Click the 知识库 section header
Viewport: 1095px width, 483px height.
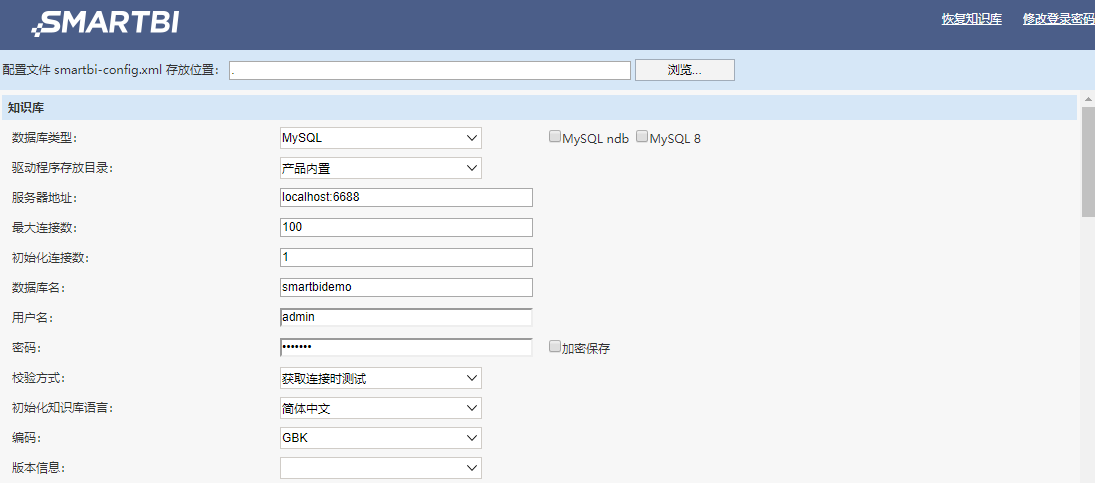pos(539,108)
